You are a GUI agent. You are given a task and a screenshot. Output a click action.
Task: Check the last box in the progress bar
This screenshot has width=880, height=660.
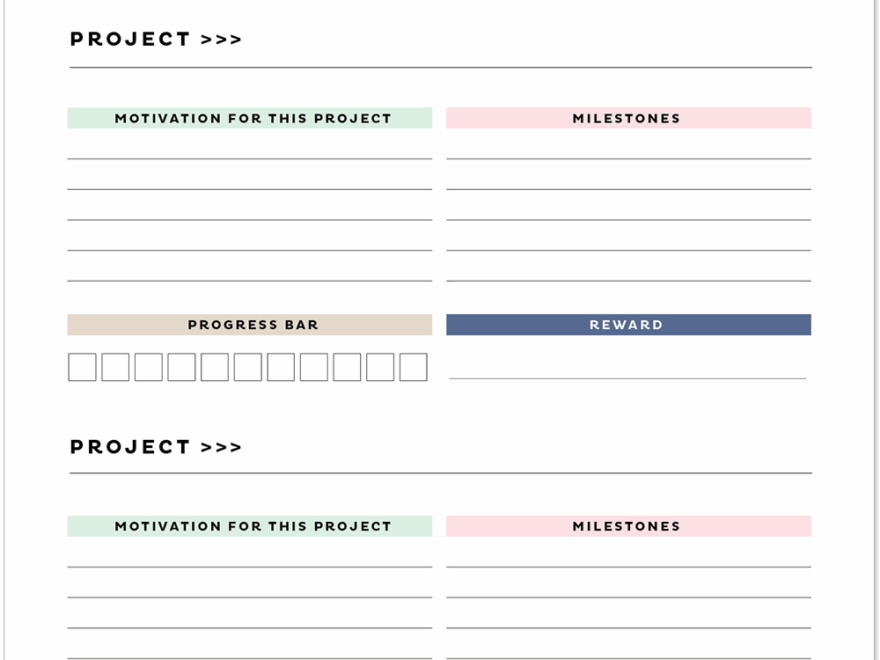413,367
